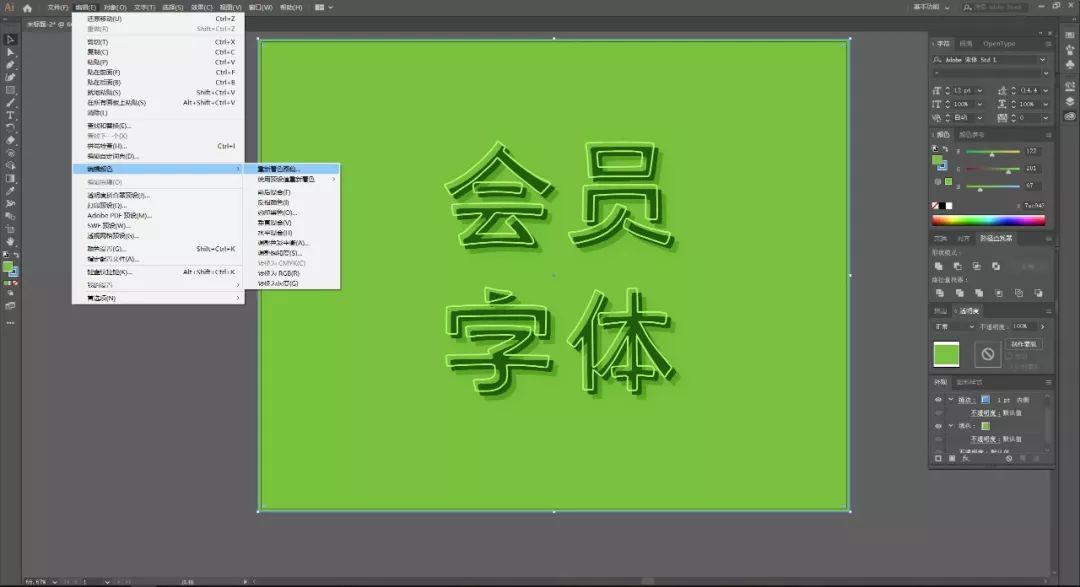Click the Home icon in the top bar
Image resolution: width=1080 pixels, height=587 pixels.
[28, 7]
